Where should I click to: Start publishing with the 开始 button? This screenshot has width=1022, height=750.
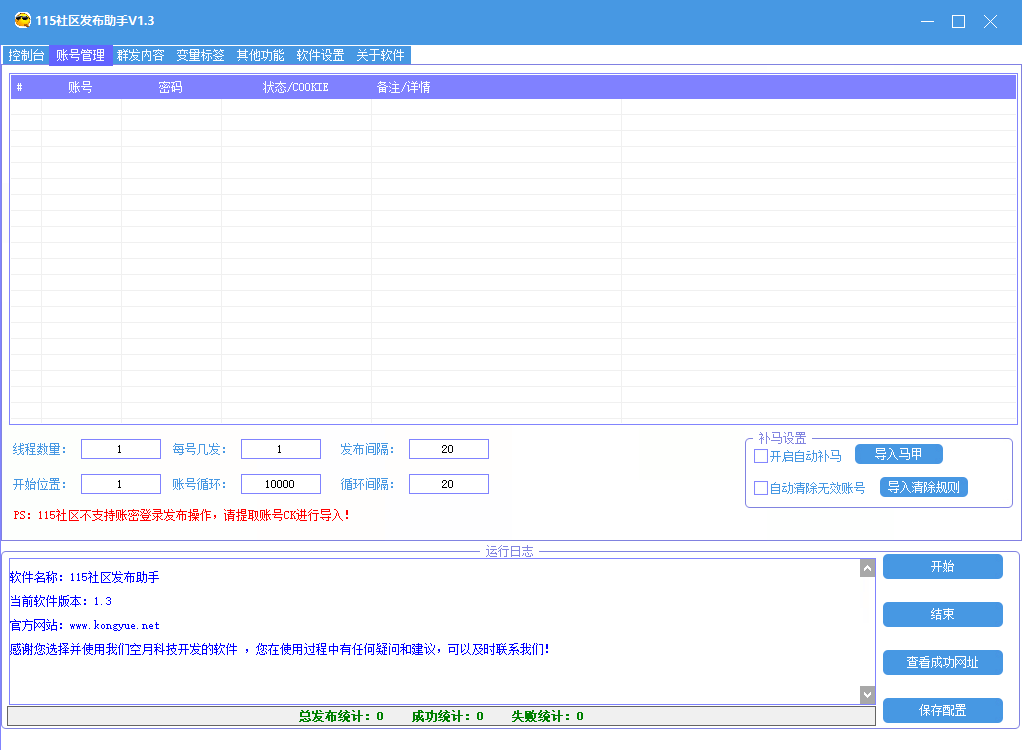point(942,566)
